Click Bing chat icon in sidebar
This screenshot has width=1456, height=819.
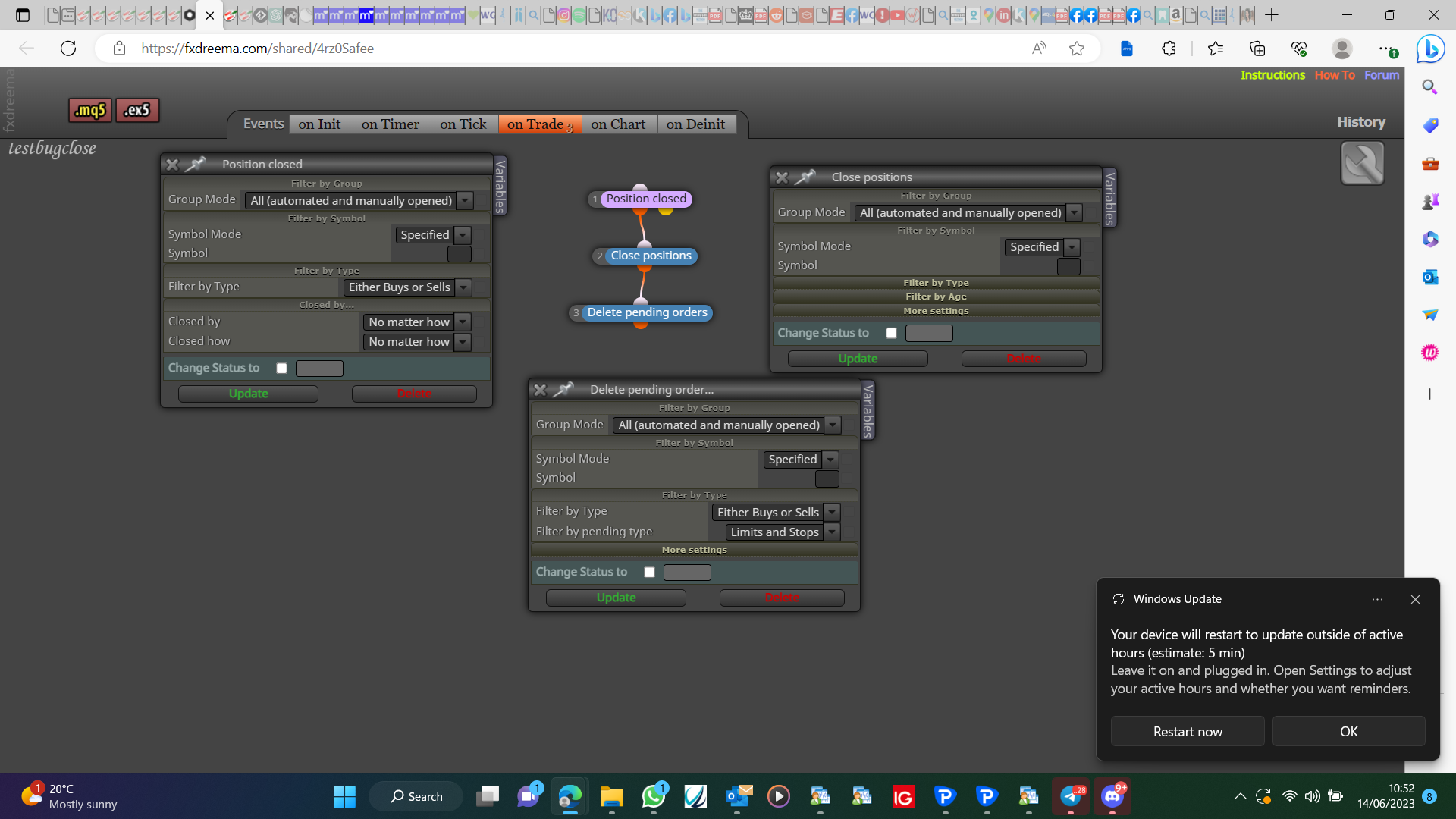point(1430,49)
